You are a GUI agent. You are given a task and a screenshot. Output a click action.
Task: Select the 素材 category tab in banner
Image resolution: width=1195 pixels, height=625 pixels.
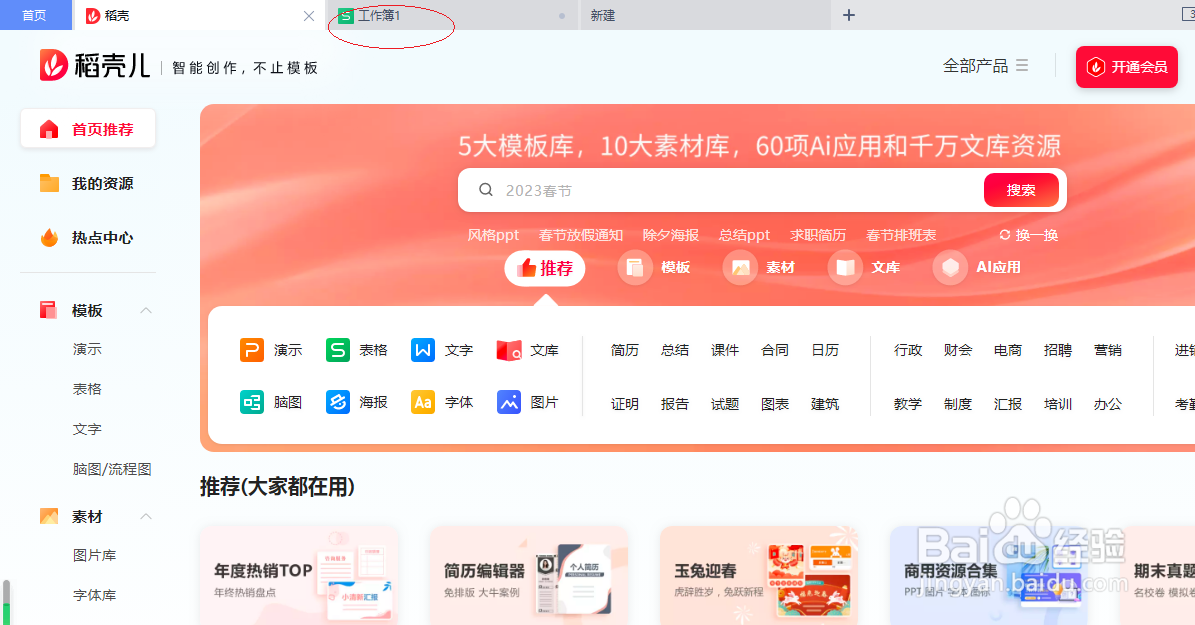coord(760,268)
